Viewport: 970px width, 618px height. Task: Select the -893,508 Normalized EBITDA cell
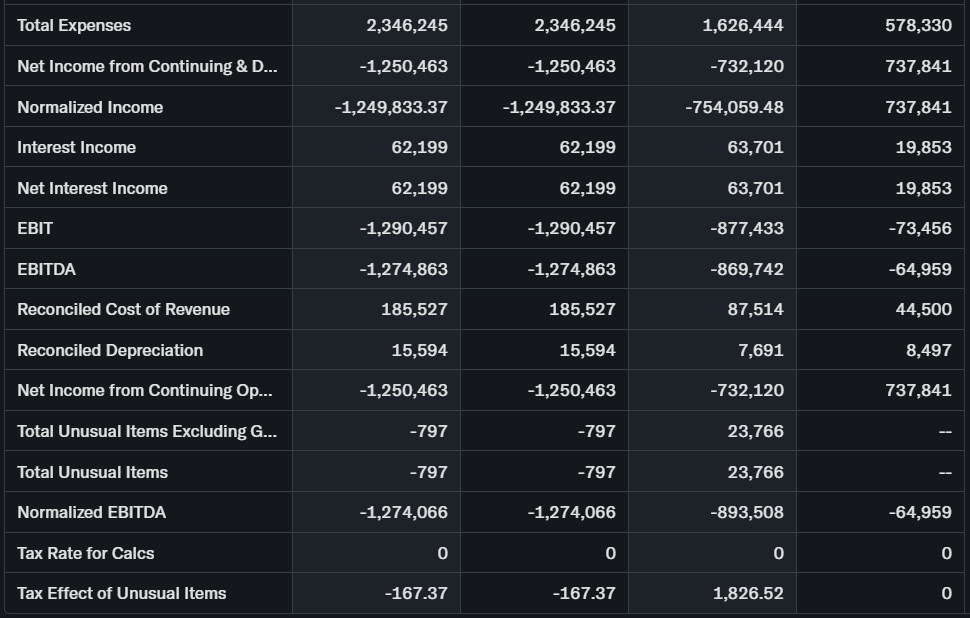pos(746,512)
